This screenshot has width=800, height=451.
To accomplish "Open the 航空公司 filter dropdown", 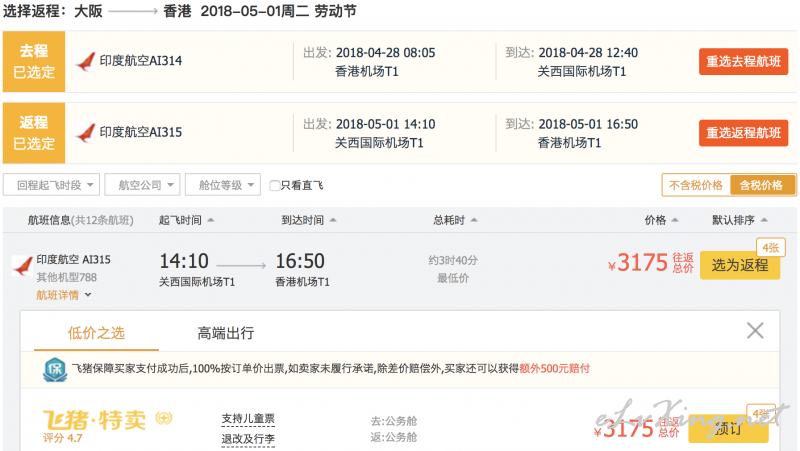I will [x=142, y=185].
